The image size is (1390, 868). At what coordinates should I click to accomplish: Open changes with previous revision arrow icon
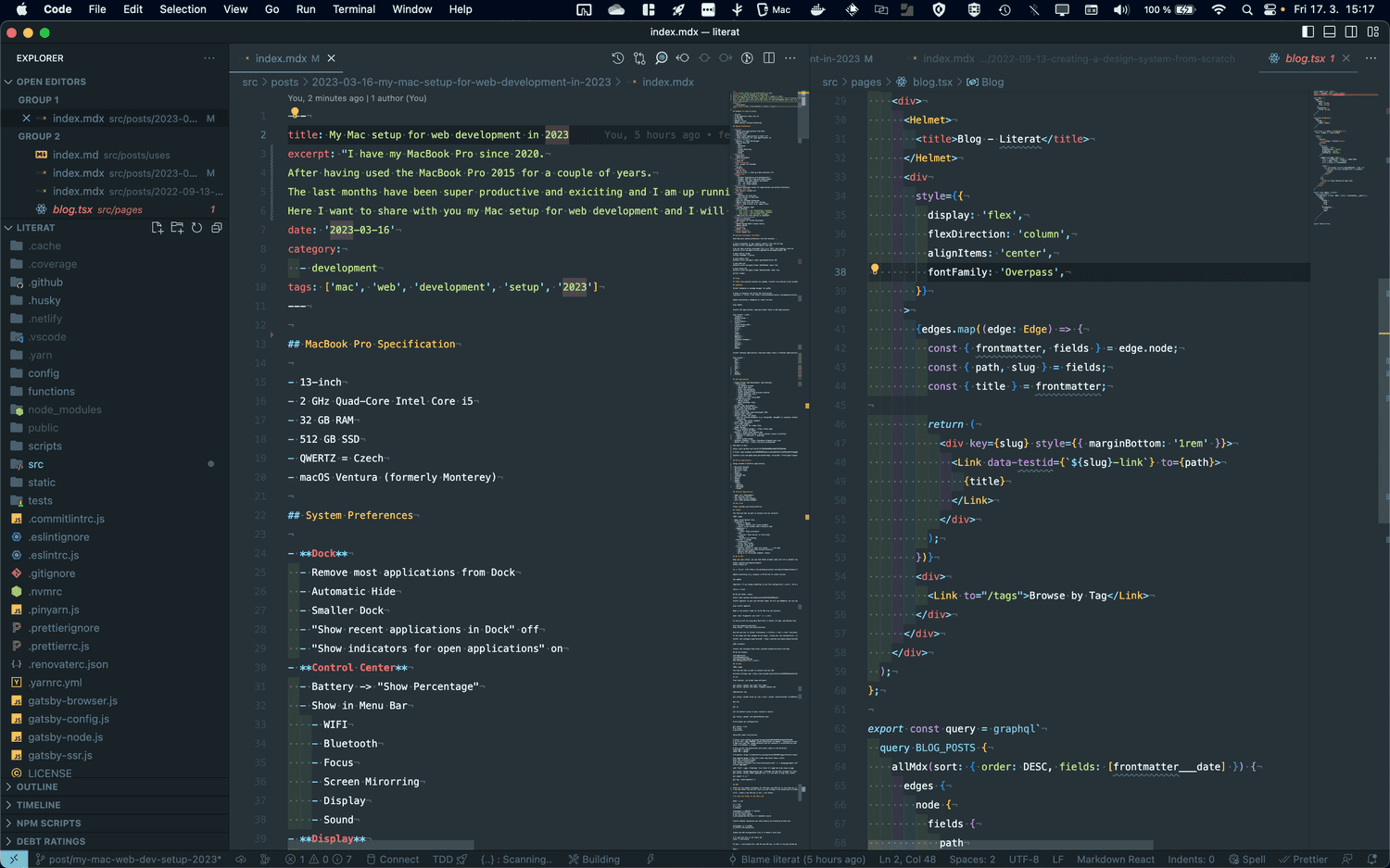click(683, 58)
